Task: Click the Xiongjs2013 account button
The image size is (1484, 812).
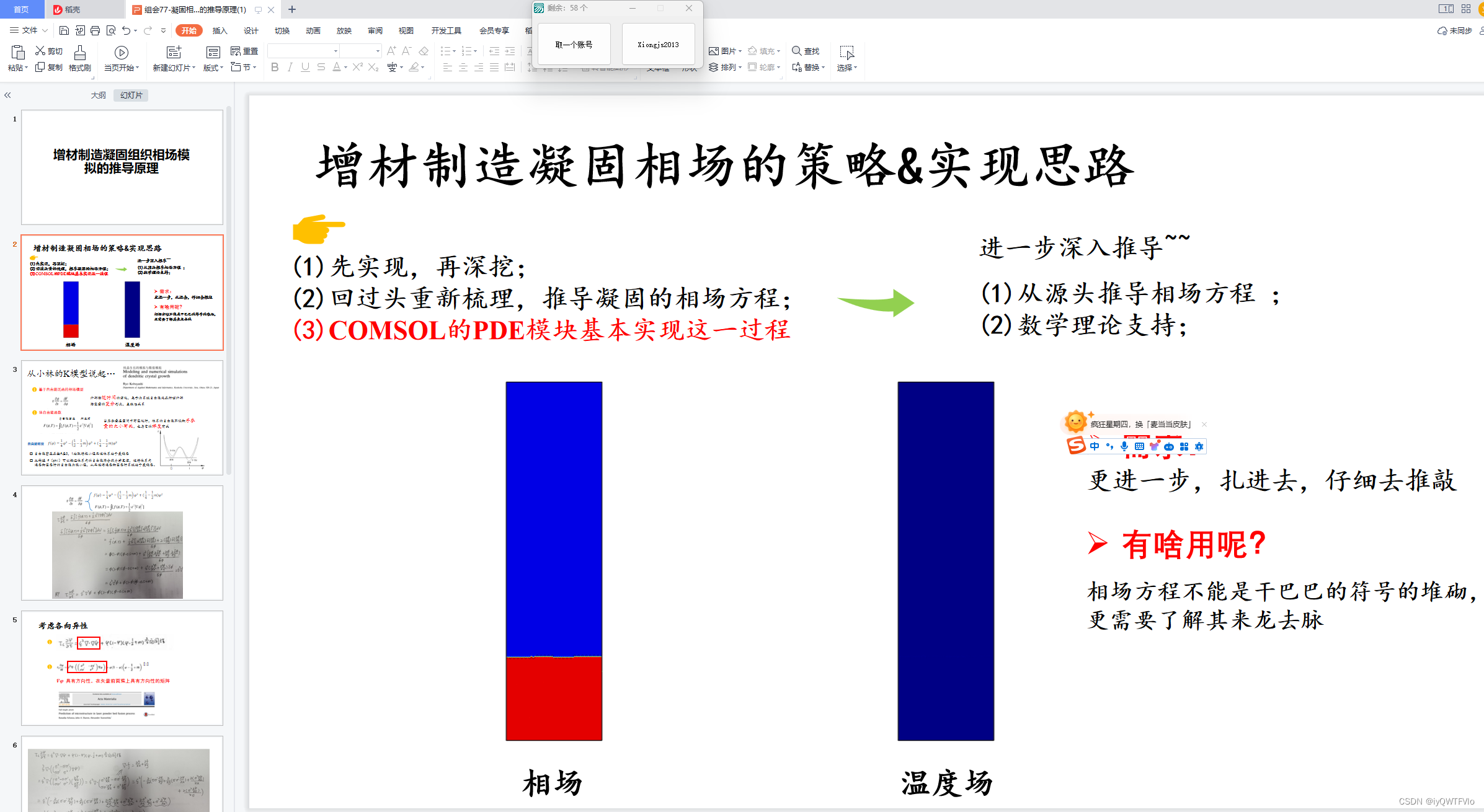Action: [x=658, y=44]
